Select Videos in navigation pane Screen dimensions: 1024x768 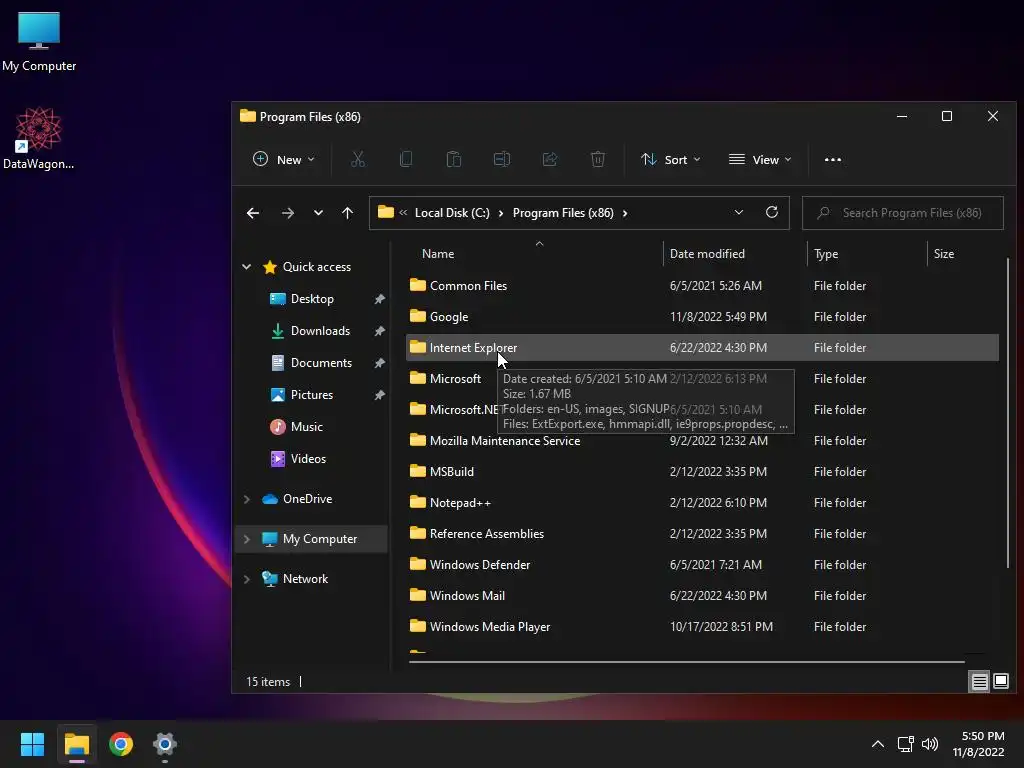[x=308, y=459]
